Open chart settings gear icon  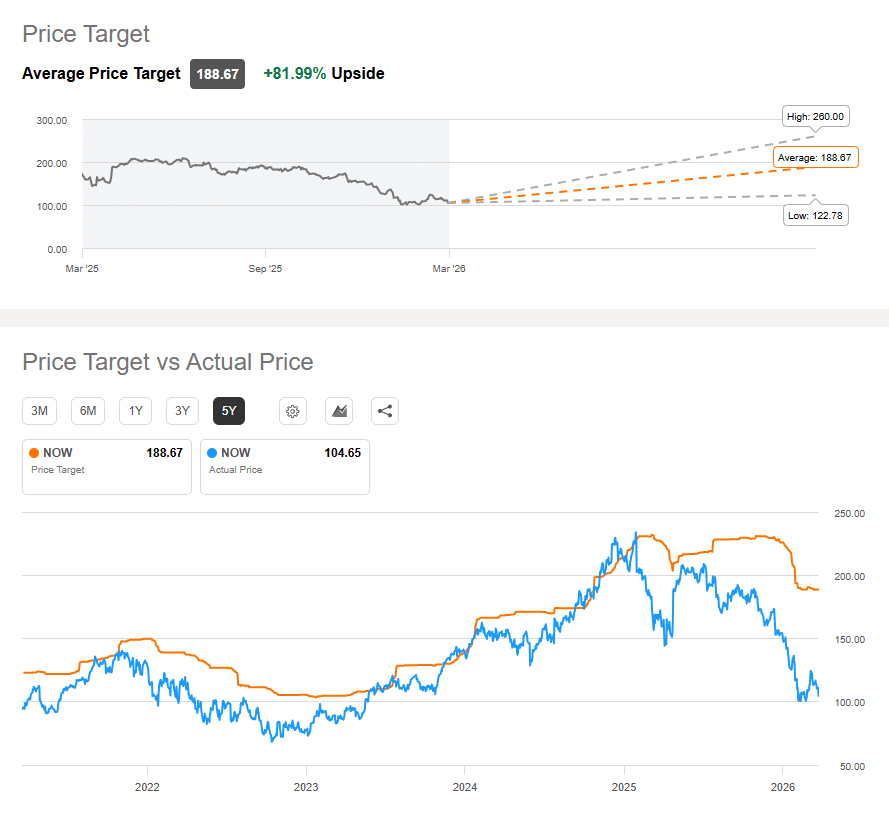pyautogui.click(x=293, y=410)
